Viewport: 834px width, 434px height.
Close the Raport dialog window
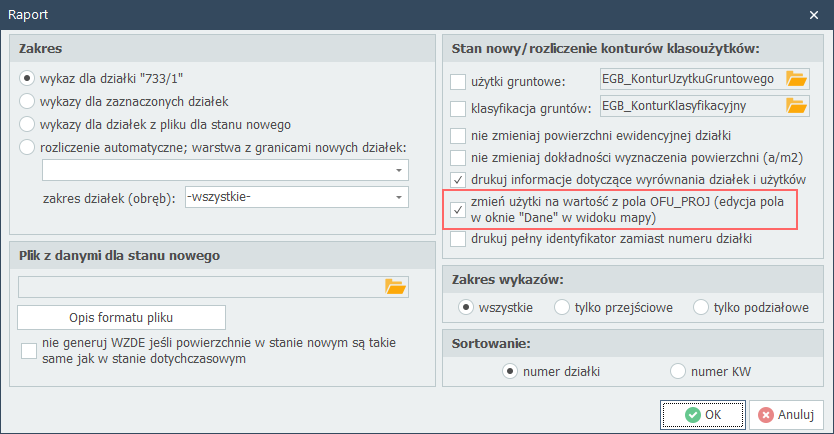(814, 16)
